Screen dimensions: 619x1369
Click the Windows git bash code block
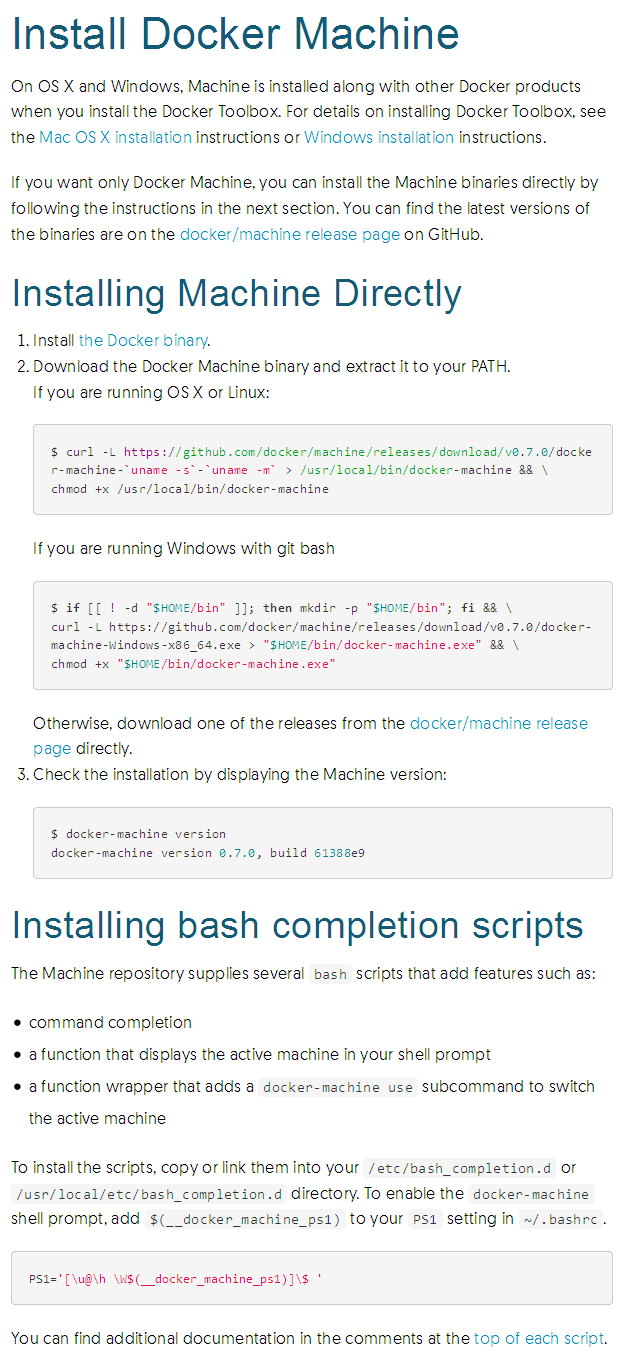(323, 635)
